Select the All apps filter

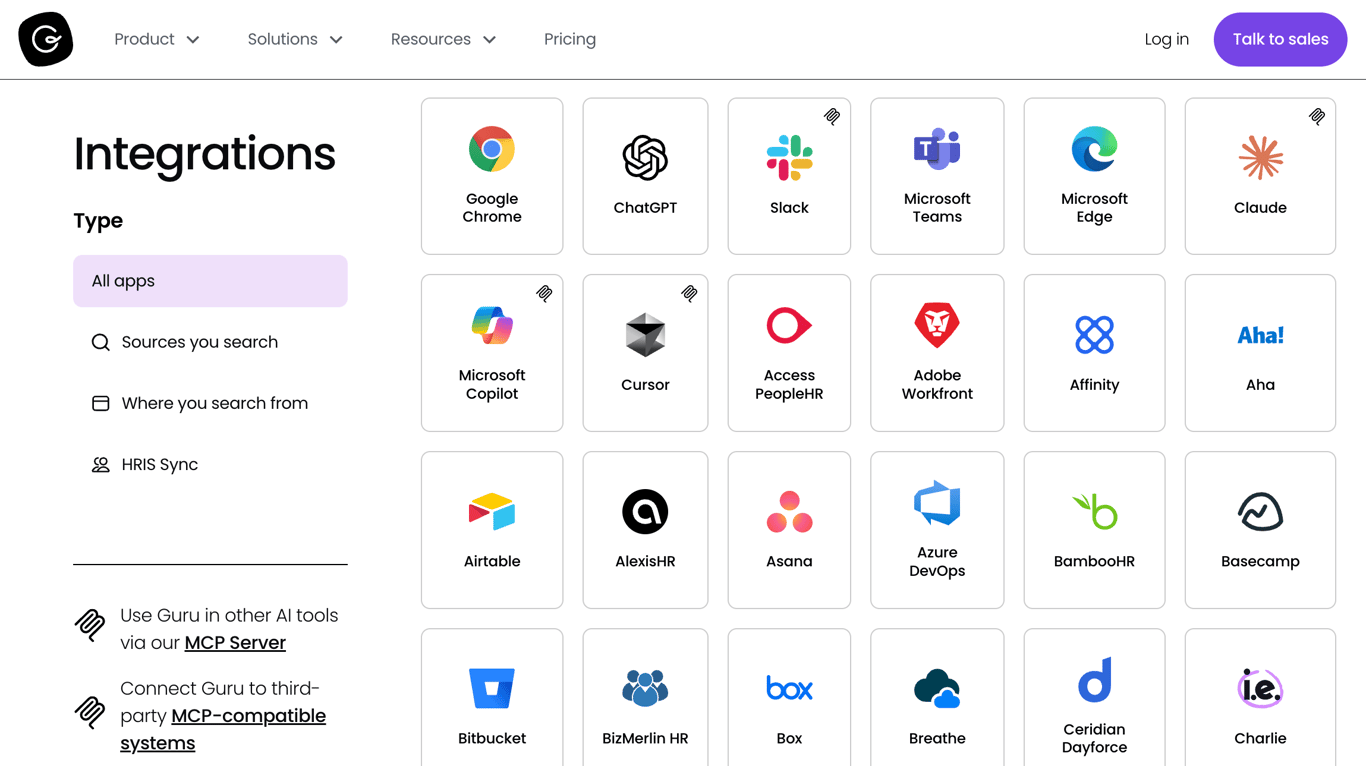tap(210, 281)
